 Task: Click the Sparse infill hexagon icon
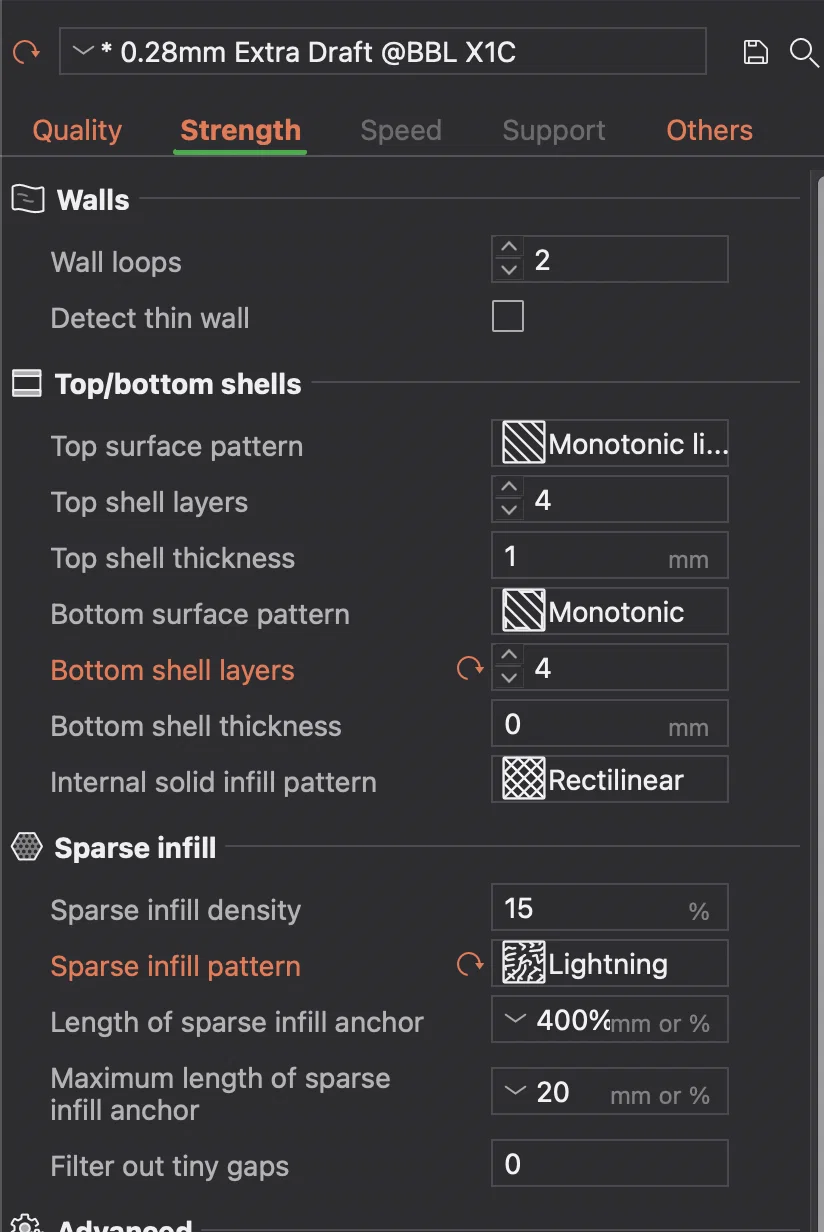point(27,848)
